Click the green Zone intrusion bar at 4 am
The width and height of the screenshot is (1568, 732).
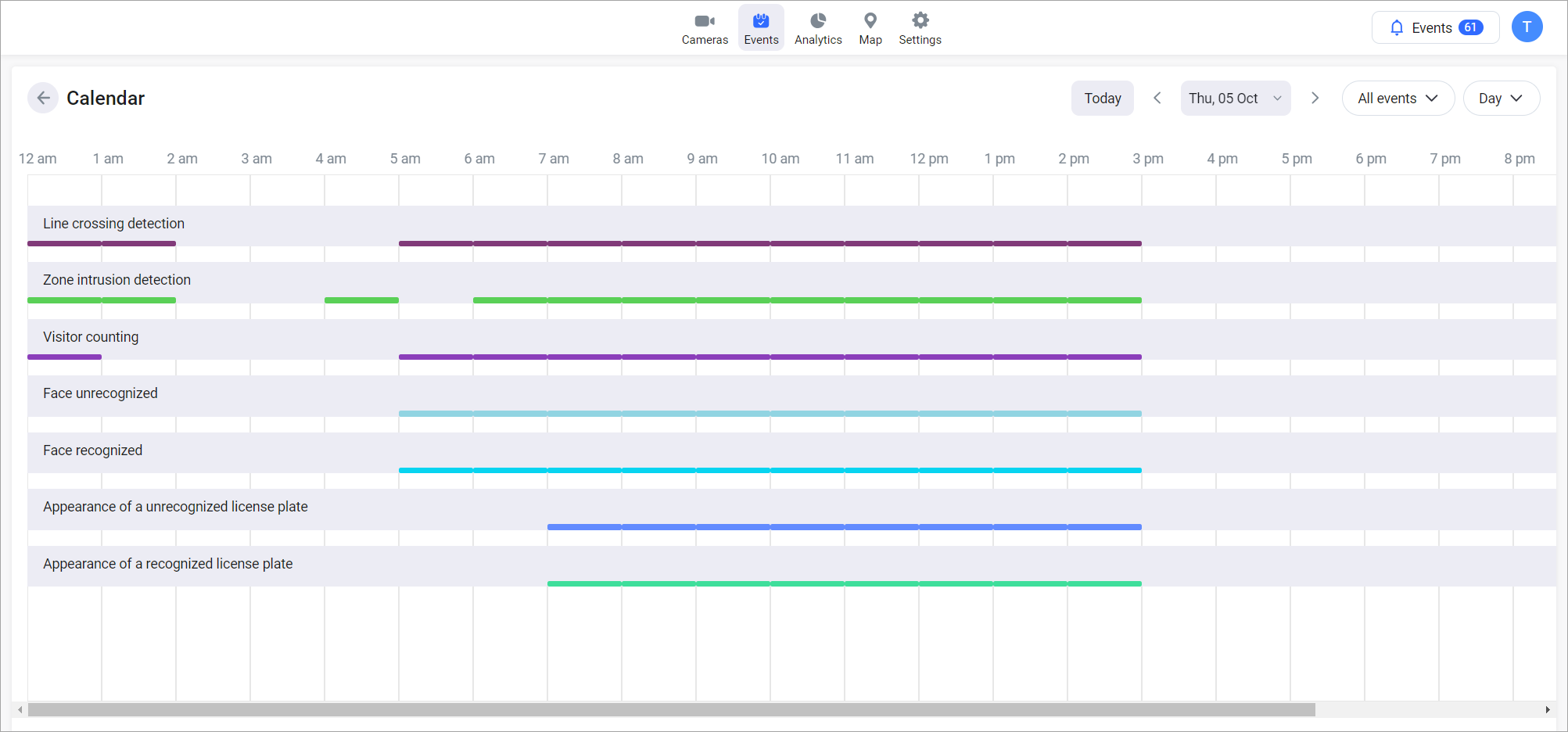(x=361, y=300)
